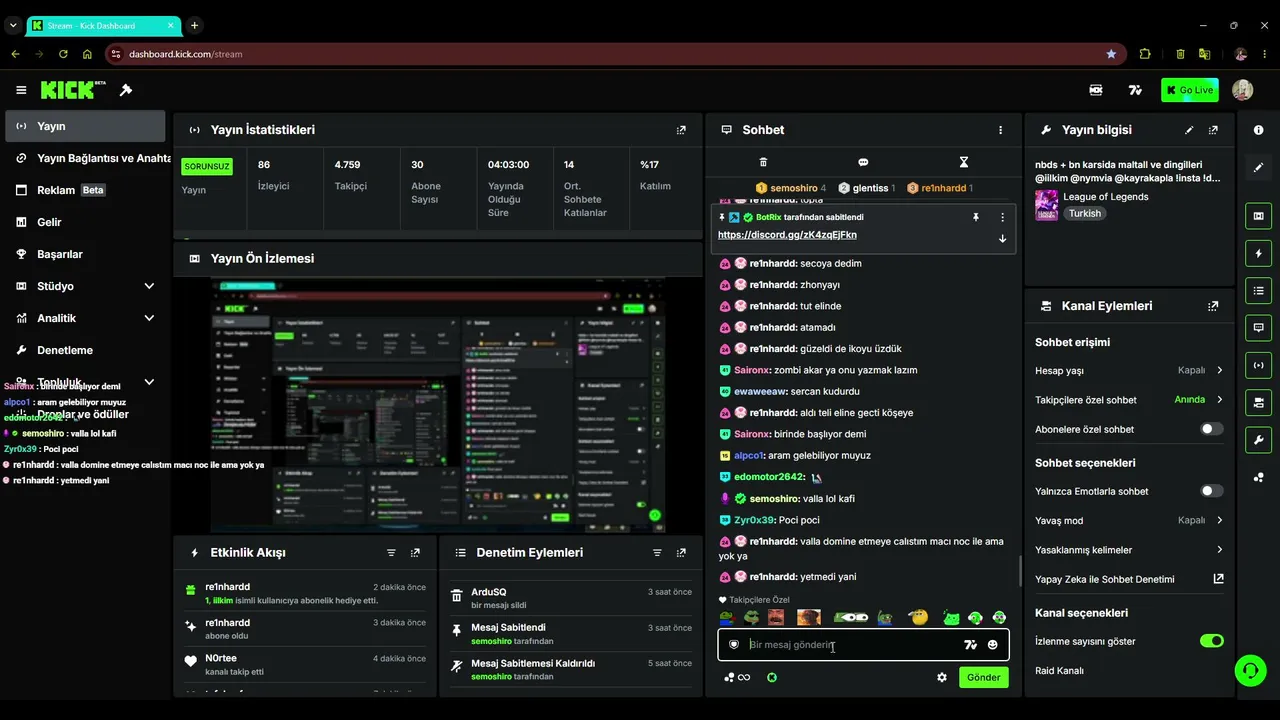This screenshot has height=720, width=1280.
Task: Click the MIX icon in the top header
Action: click(x=1096, y=90)
